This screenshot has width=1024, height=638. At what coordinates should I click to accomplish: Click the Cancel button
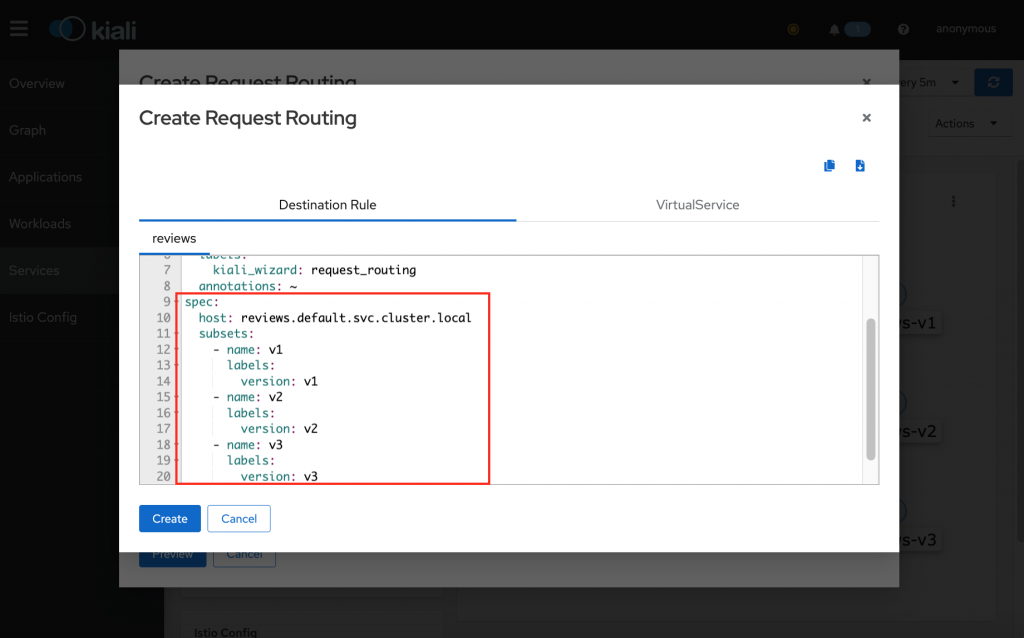click(239, 518)
